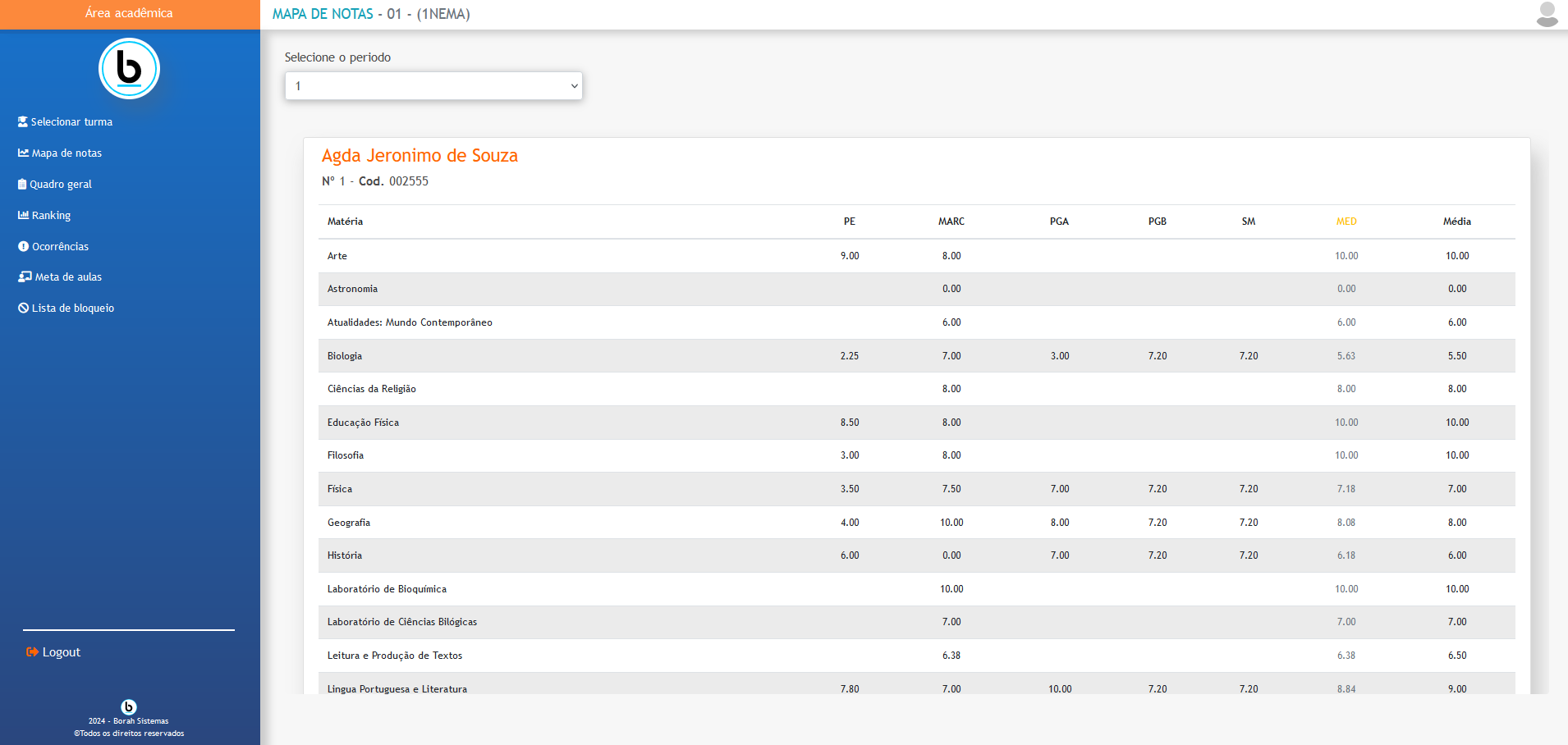Select Ciências da Religião row label

pos(372,389)
